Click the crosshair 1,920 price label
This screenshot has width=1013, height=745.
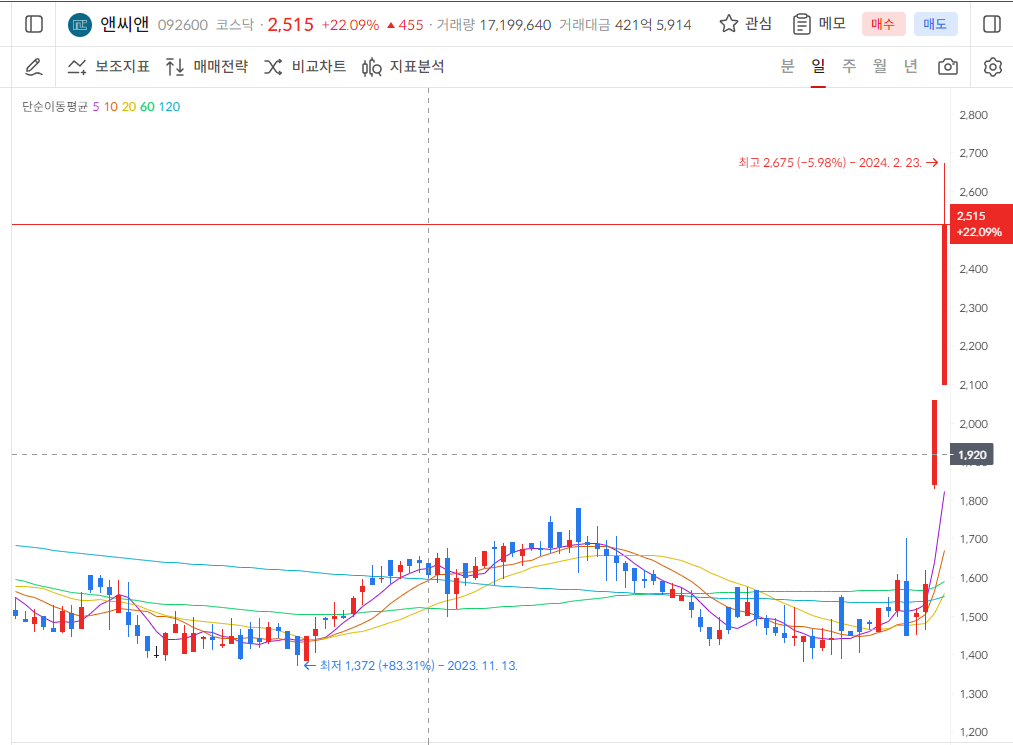point(972,455)
